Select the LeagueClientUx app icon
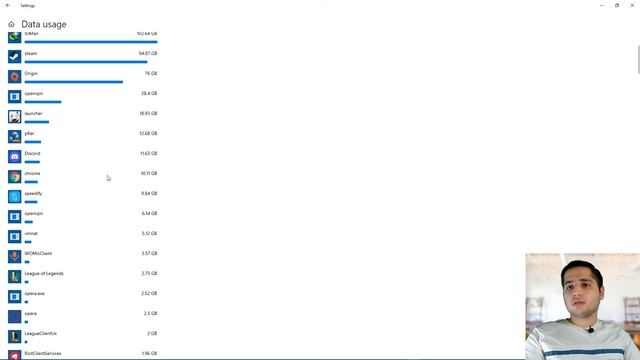Viewport: 640px width, 360px height. 14,336
